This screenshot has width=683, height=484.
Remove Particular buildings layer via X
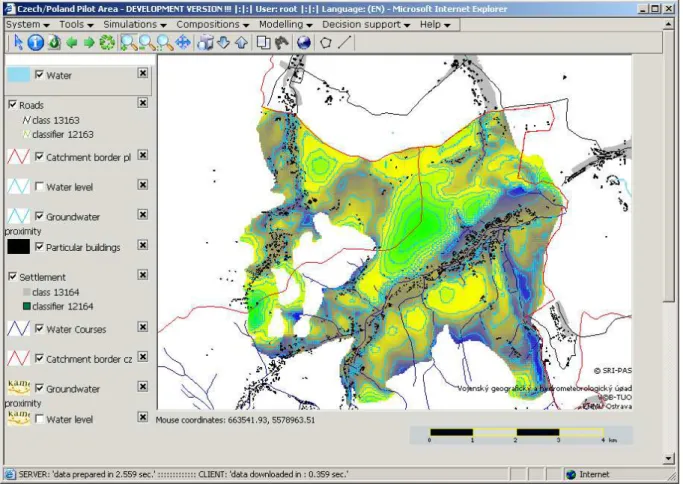coord(143,245)
